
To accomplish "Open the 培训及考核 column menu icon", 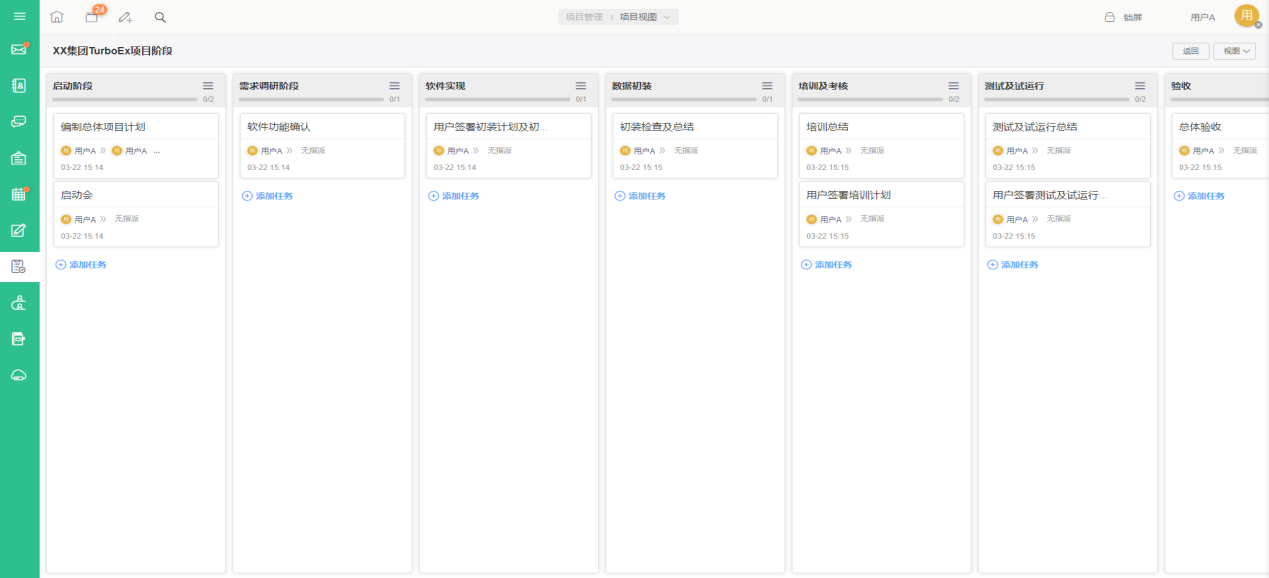I will tap(954, 86).
